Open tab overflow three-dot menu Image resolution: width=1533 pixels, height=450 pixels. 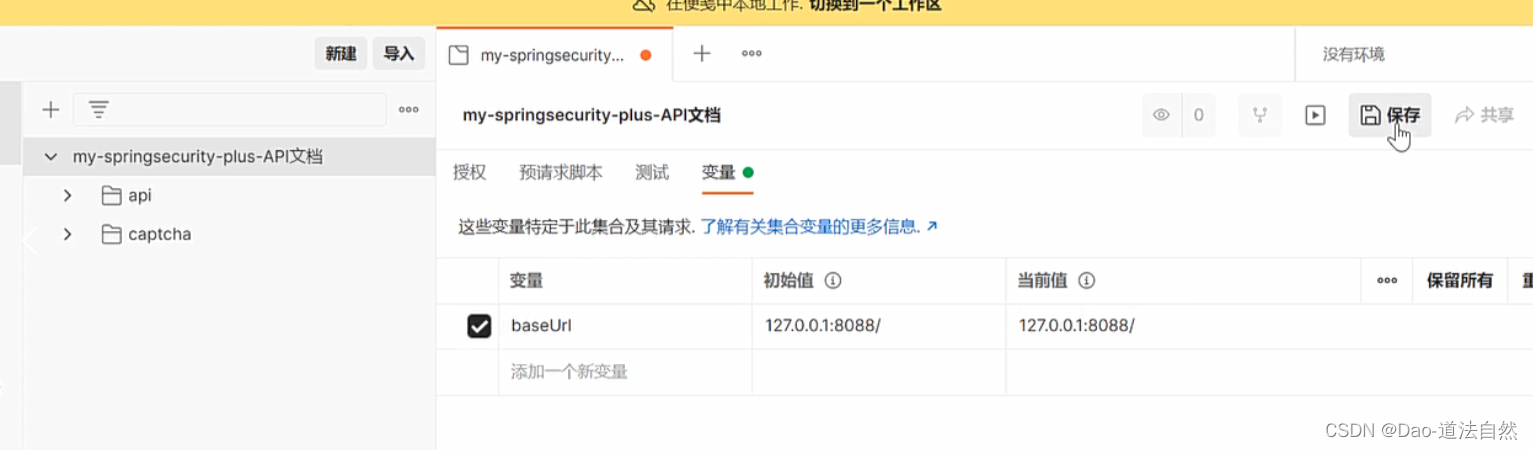click(752, 54)
